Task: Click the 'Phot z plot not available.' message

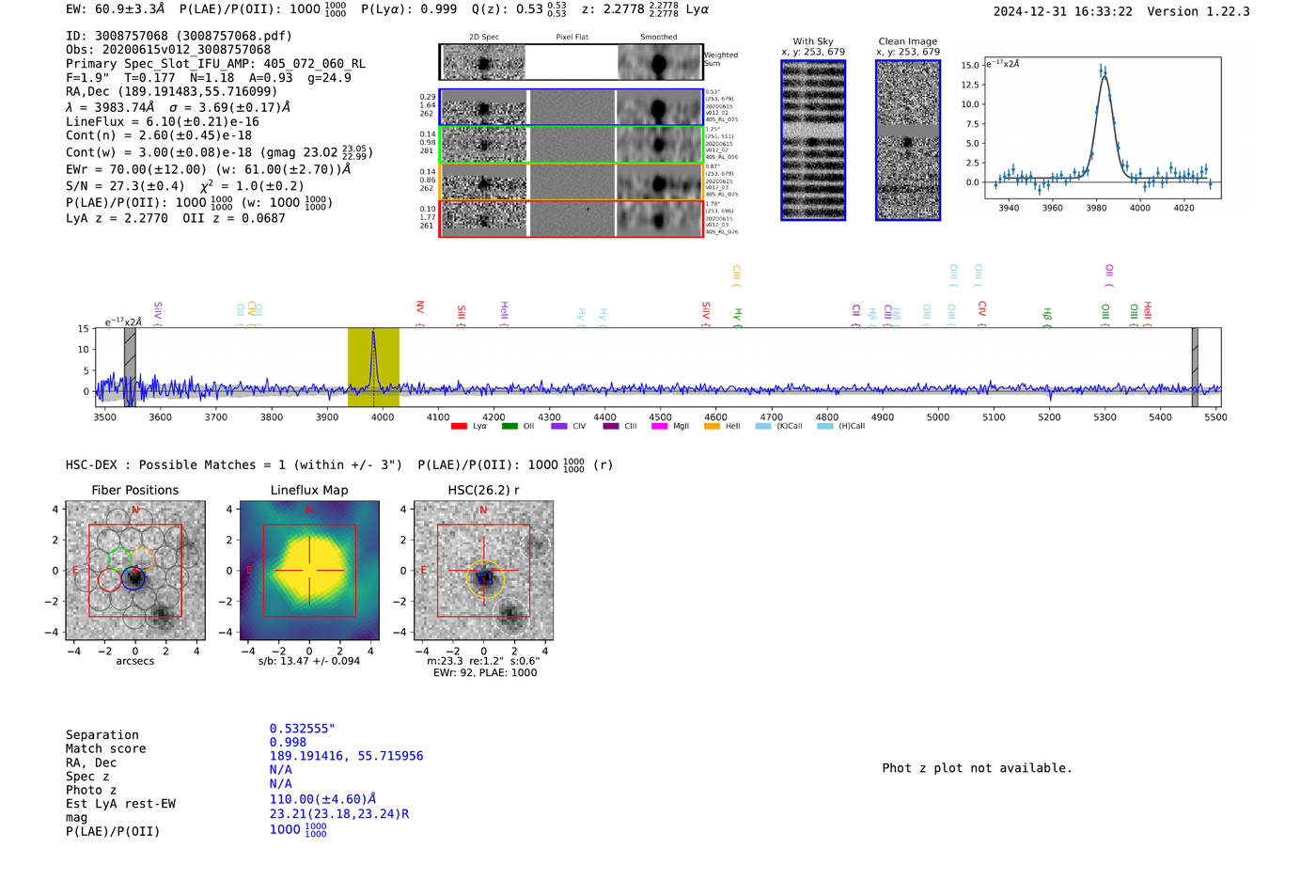Action: coord(977,768)
